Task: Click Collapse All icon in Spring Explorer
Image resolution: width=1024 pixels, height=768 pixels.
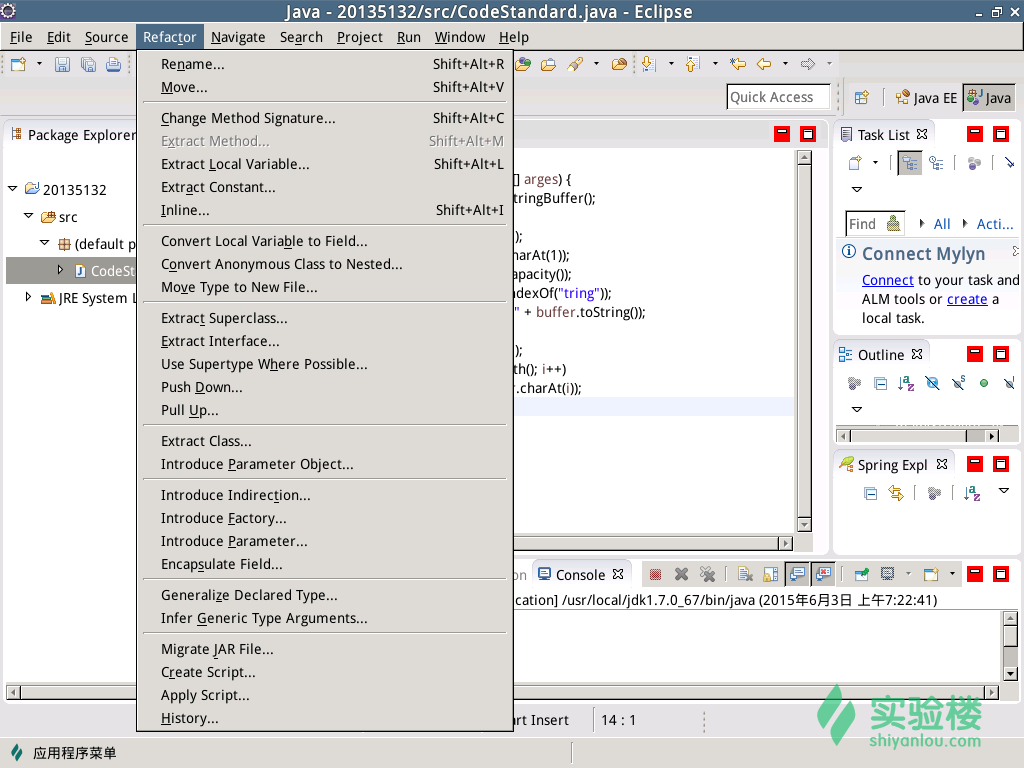Action: (871, 493)
